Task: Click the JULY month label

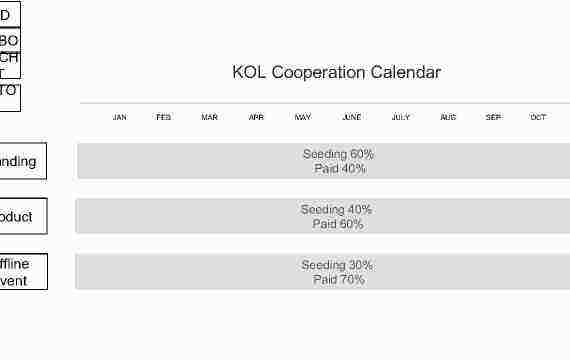Action: [401, 117]
